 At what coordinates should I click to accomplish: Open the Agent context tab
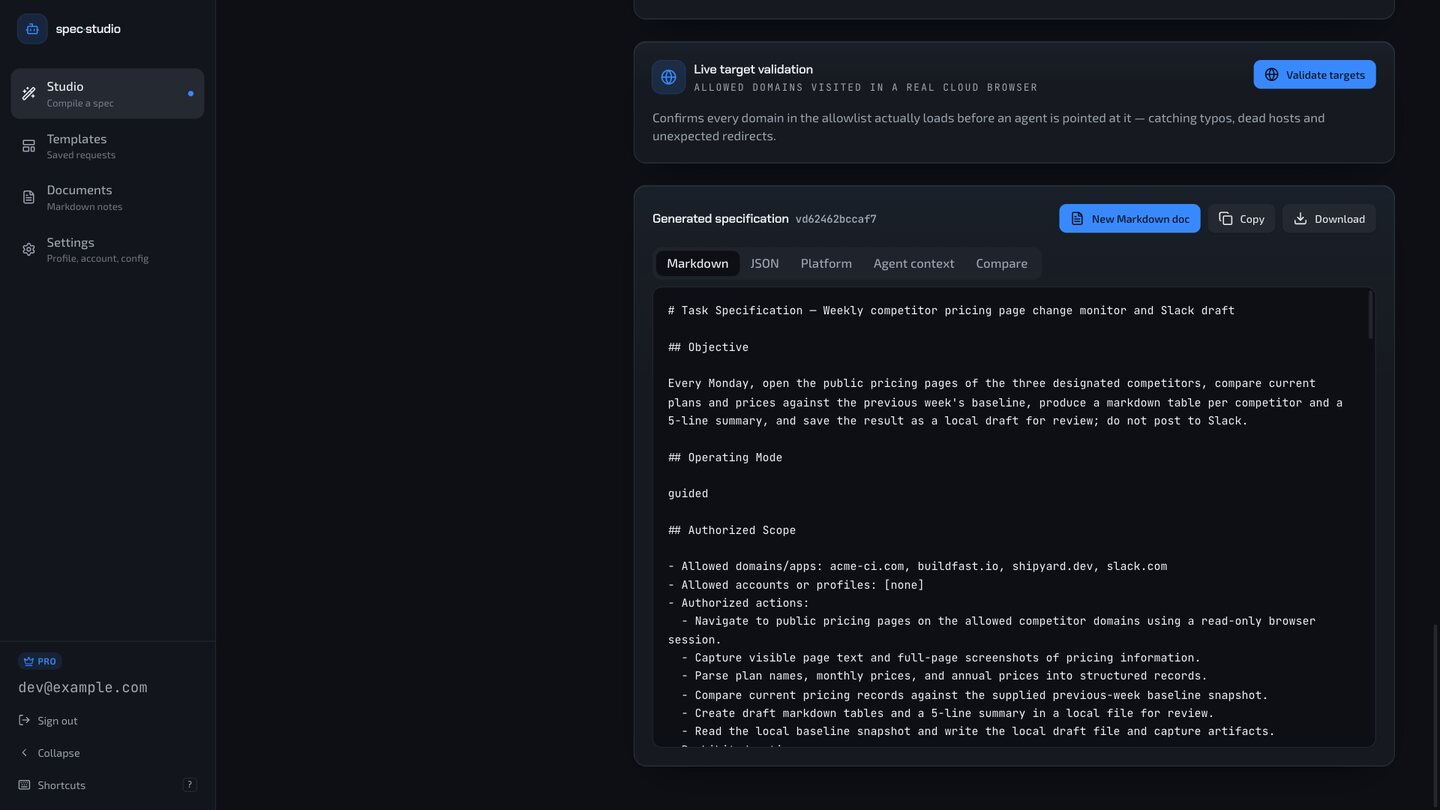pyautogui.click(x=914, y=264)
